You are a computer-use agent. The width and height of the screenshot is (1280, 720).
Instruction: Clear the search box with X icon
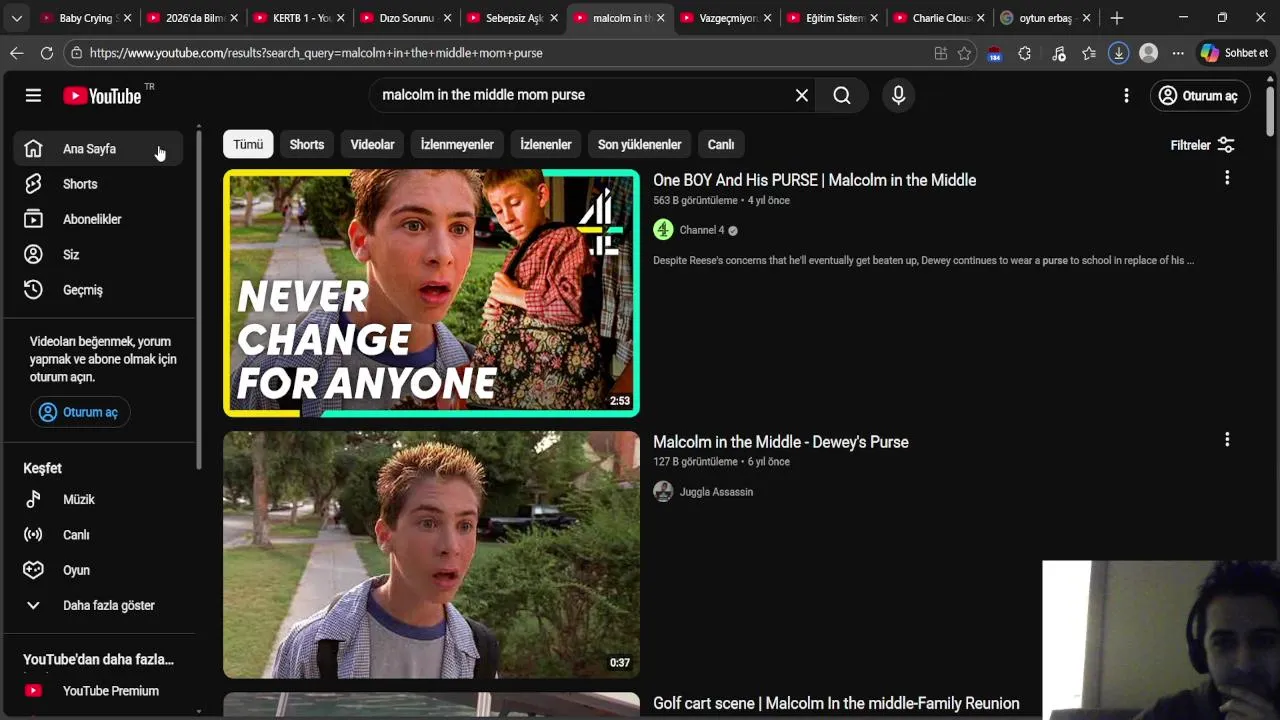[801, 95]
